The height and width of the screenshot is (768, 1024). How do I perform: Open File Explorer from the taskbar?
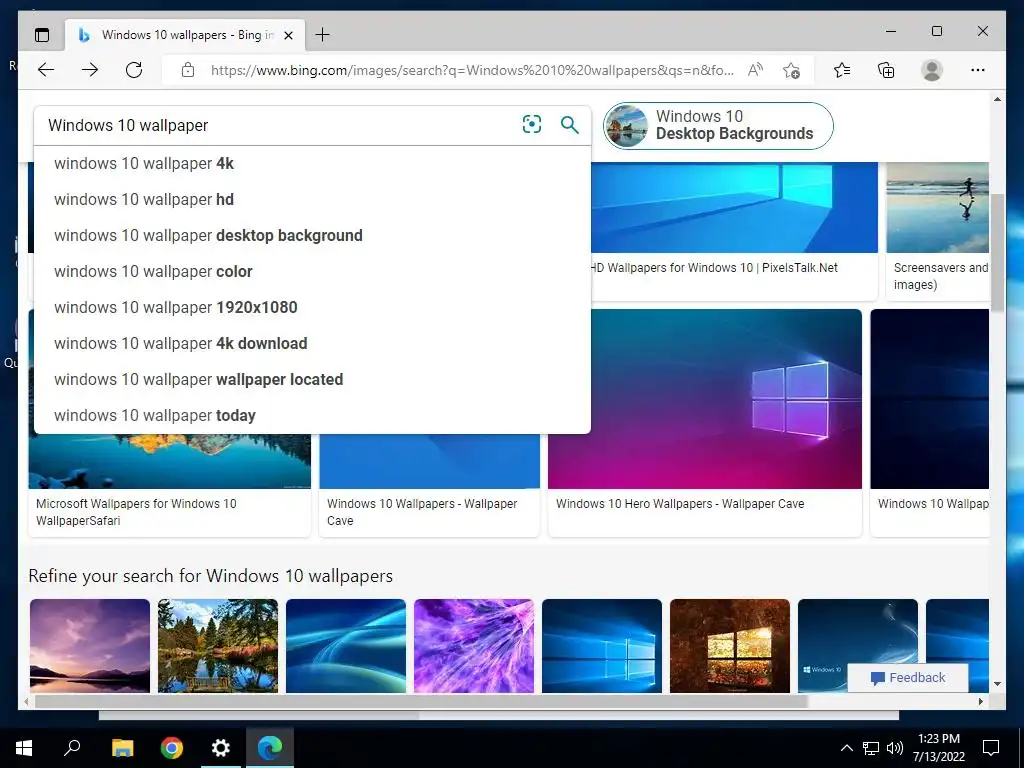coord(122,748)
